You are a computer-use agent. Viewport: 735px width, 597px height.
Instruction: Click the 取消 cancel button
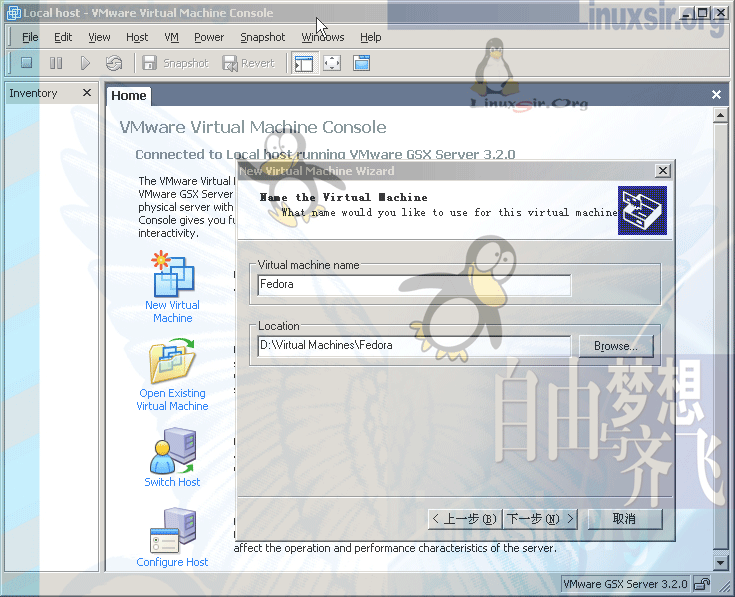tap(624, 519)
